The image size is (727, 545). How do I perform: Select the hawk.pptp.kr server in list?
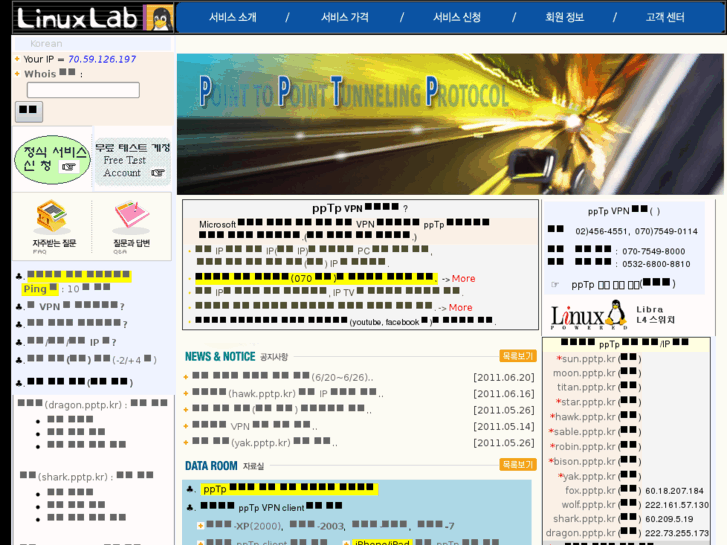click(595, 417)
